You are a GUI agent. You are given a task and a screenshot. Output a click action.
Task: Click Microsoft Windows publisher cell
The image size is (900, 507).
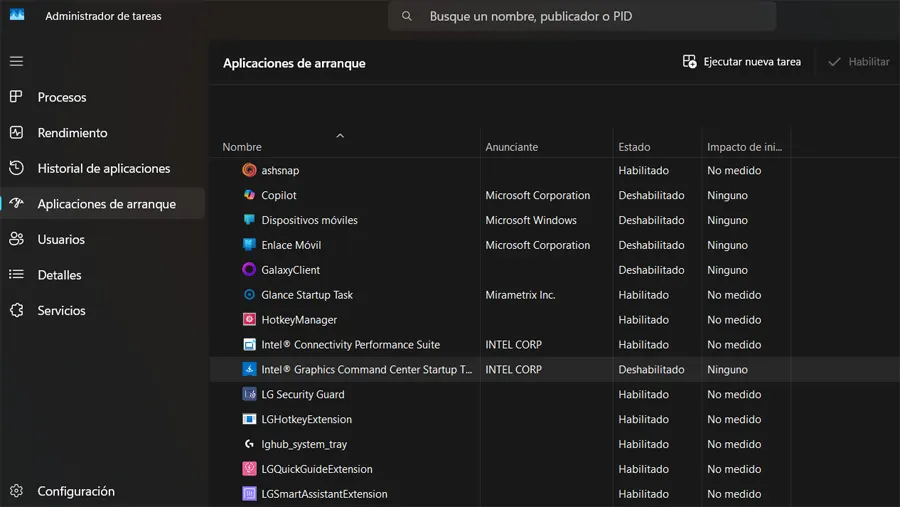coord(531,220)
